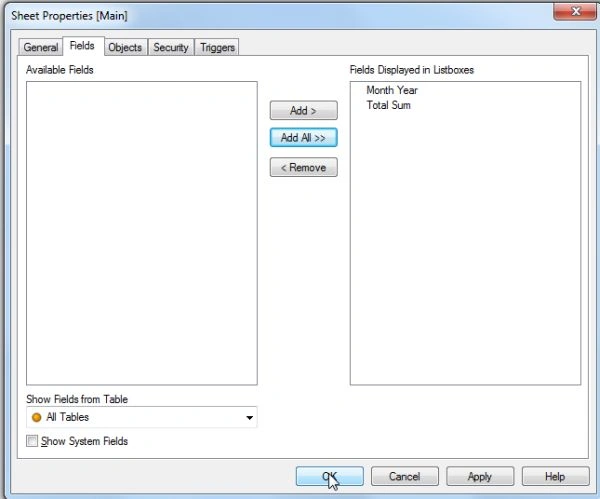This screenshot has width=600, height=499.
Task: Select Total Sum in displayed fields list
Action: click(388, 105)
